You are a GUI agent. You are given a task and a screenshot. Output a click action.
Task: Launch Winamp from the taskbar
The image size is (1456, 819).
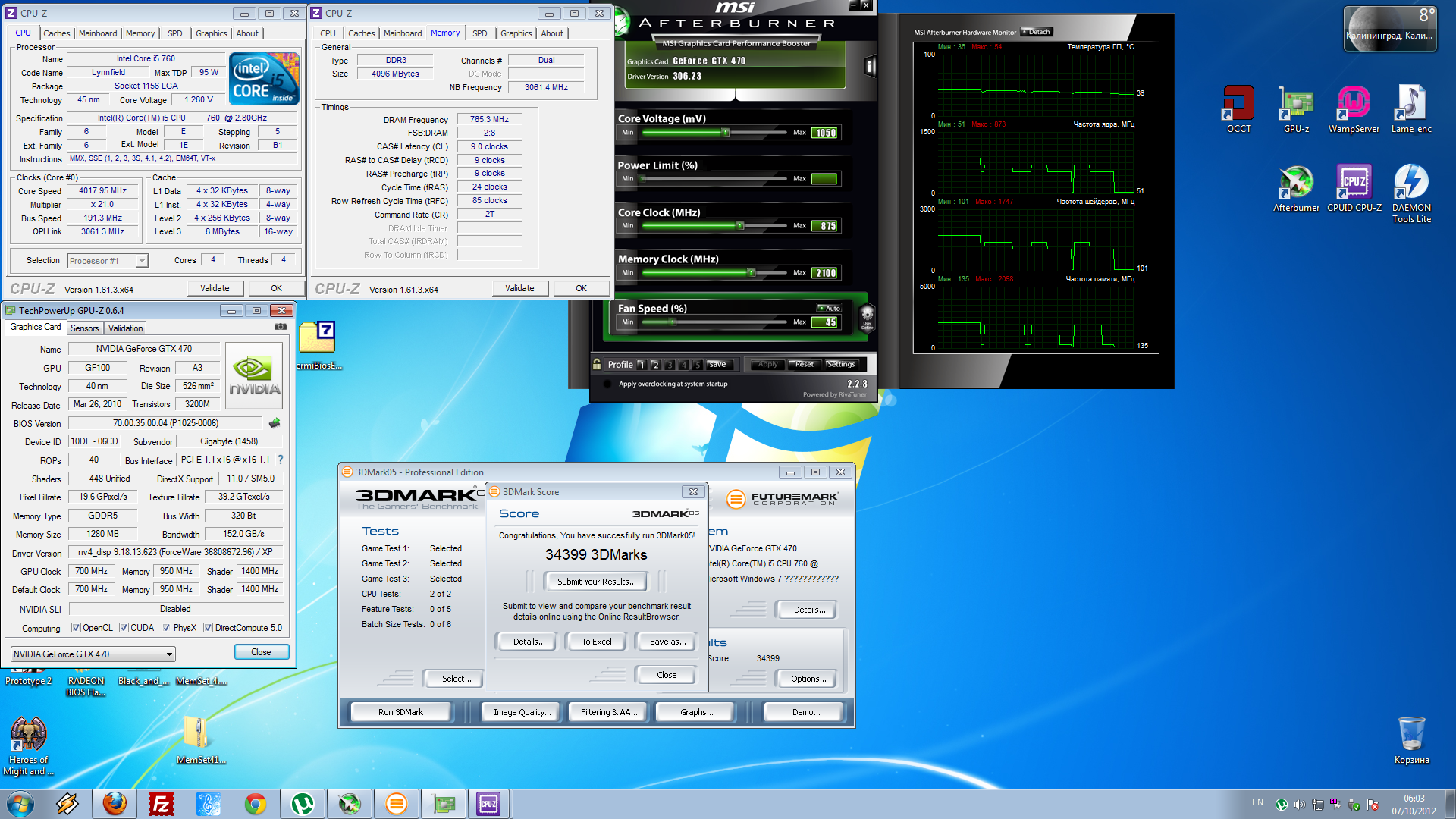tap(67, 804)
